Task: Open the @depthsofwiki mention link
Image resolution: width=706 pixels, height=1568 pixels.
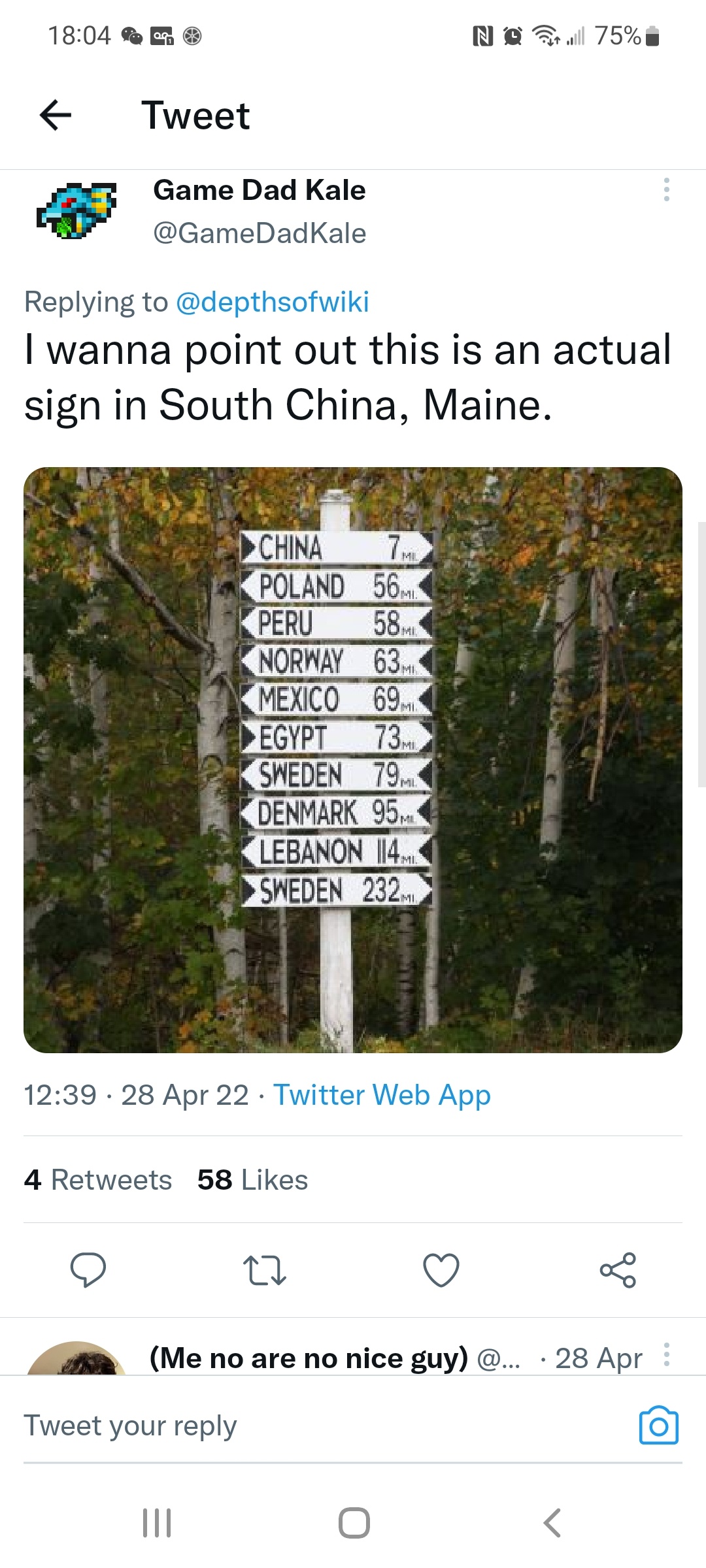Action: pyautogui.click(x=272, y=302)
